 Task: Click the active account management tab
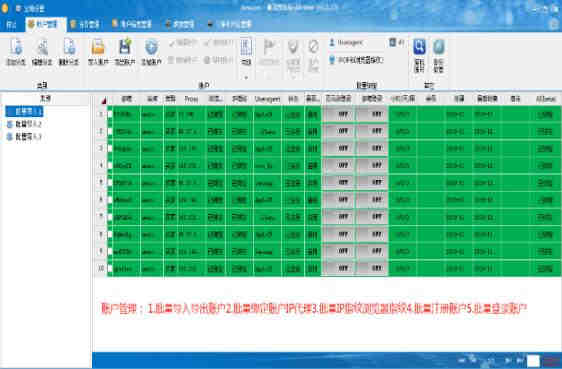pos(46,24)
